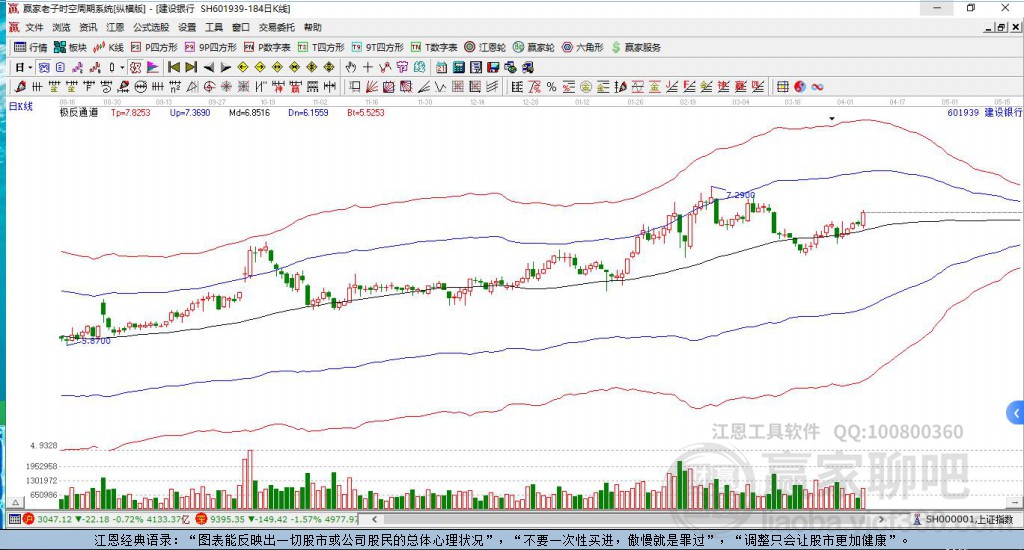
Task: Click the hand pan tool icon
Action: click(x=351, y=67)
